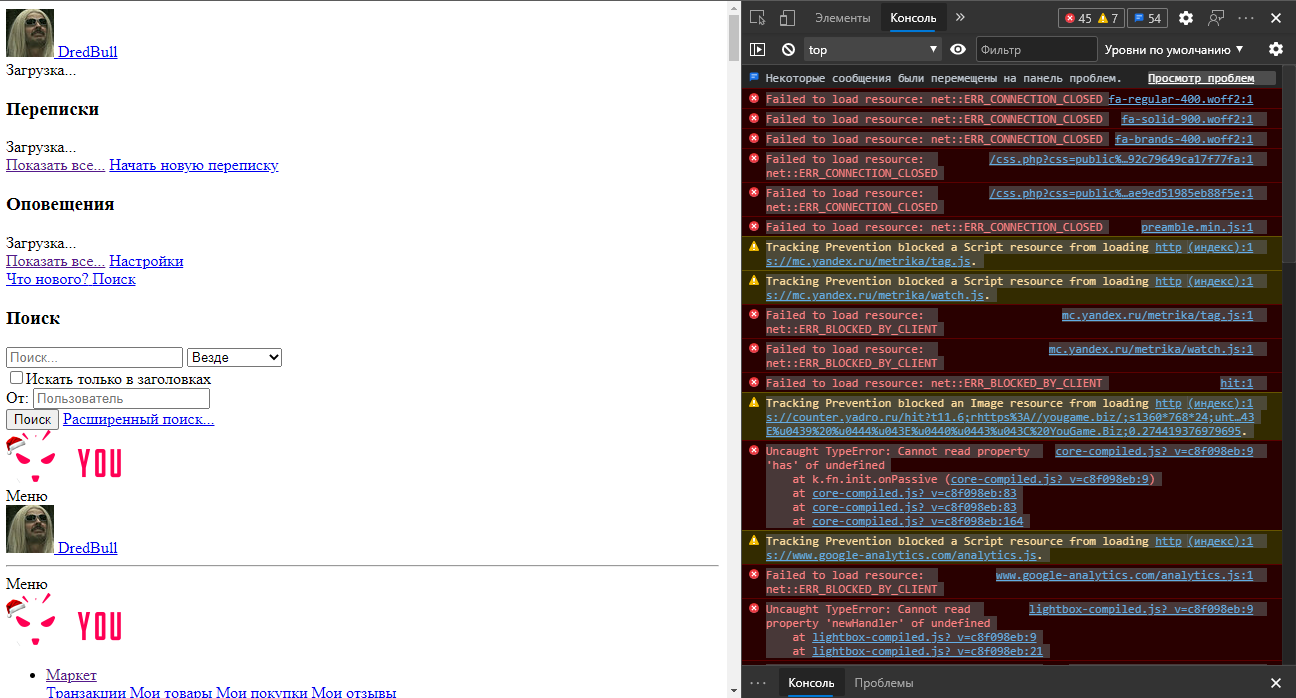Click the 45 errors counter badge
This screenshot has width=1296, height=698.
click(x=1072, y=17)
